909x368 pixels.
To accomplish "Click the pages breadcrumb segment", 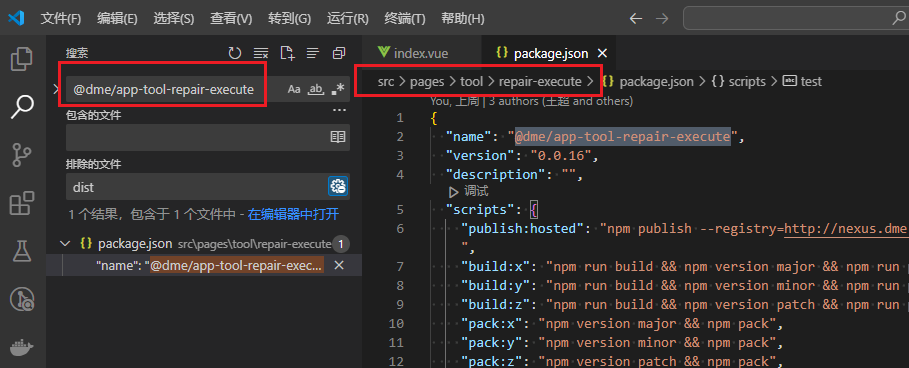I will point(427,82).
